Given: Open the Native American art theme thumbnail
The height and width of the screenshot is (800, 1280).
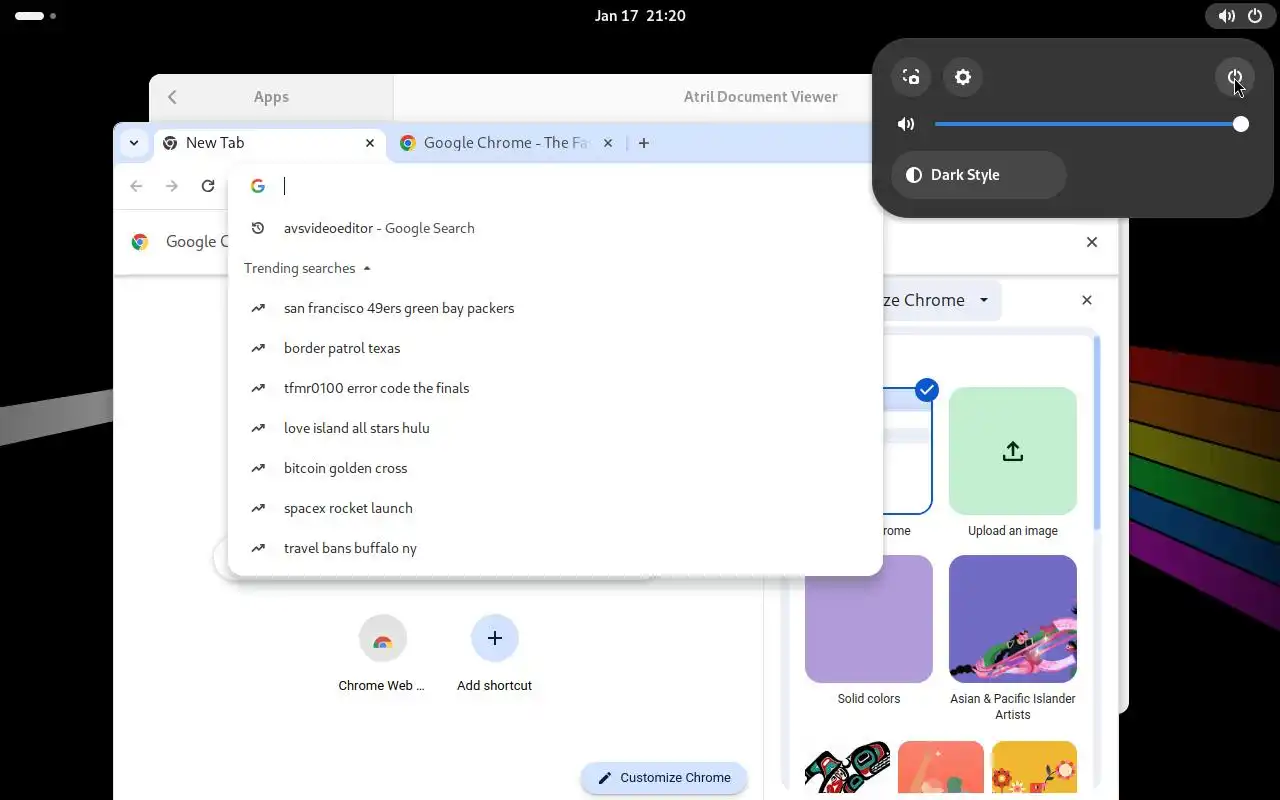Looking at the screenshot, I should tap(848, 767).
